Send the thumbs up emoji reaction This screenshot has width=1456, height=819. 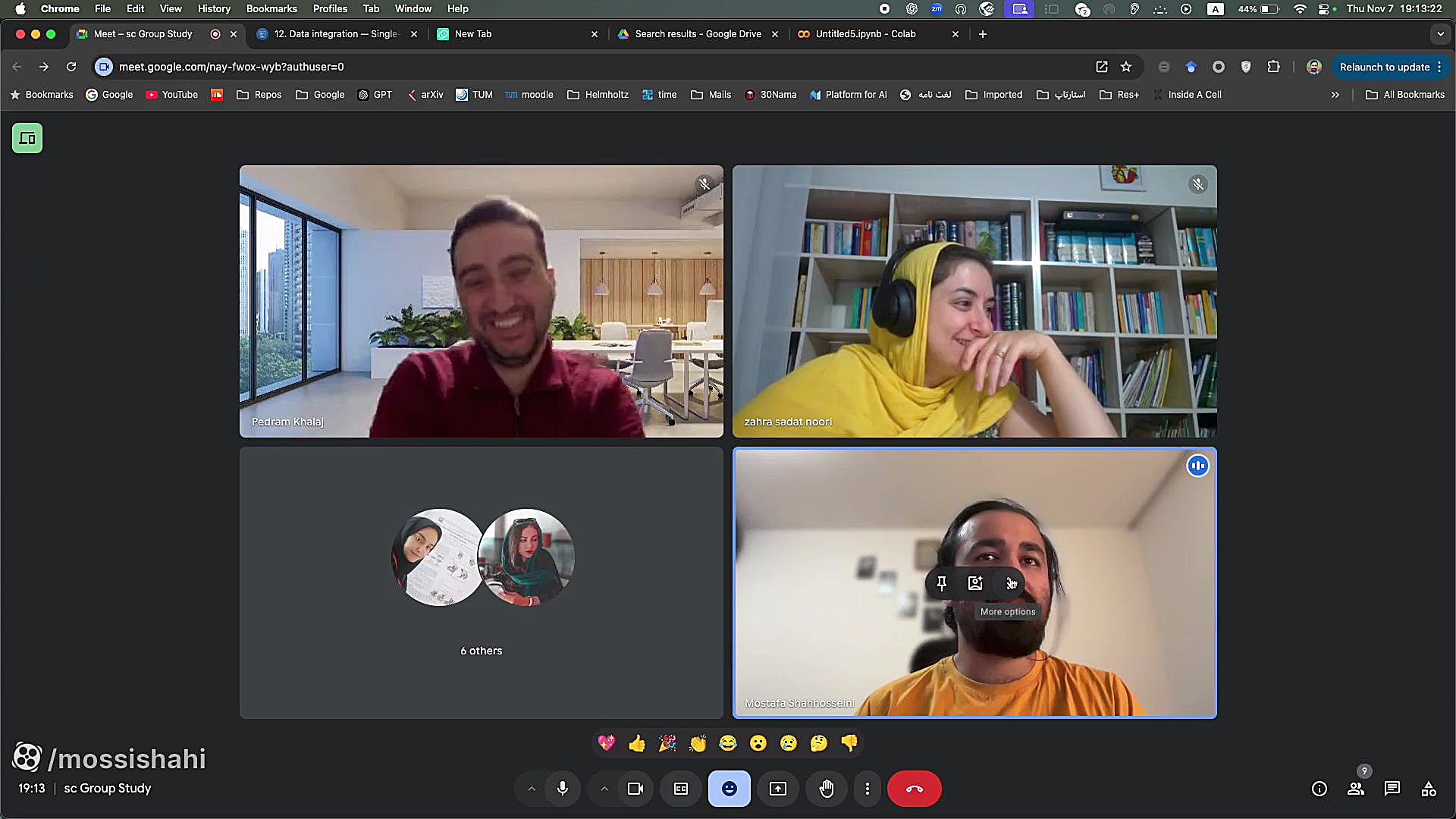637,743
